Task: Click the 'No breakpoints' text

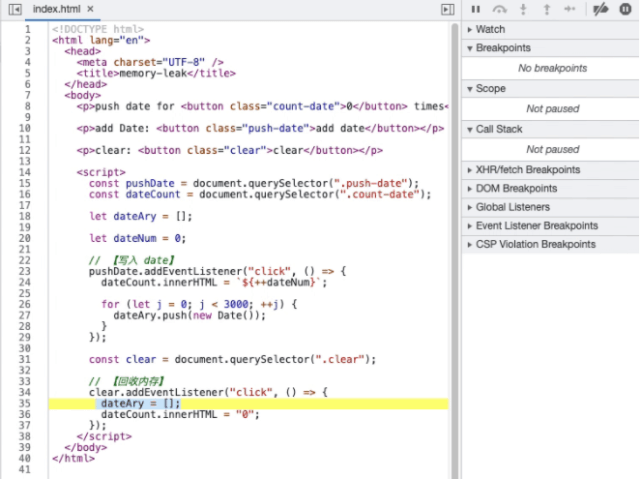Action: (x=552, y=68)
